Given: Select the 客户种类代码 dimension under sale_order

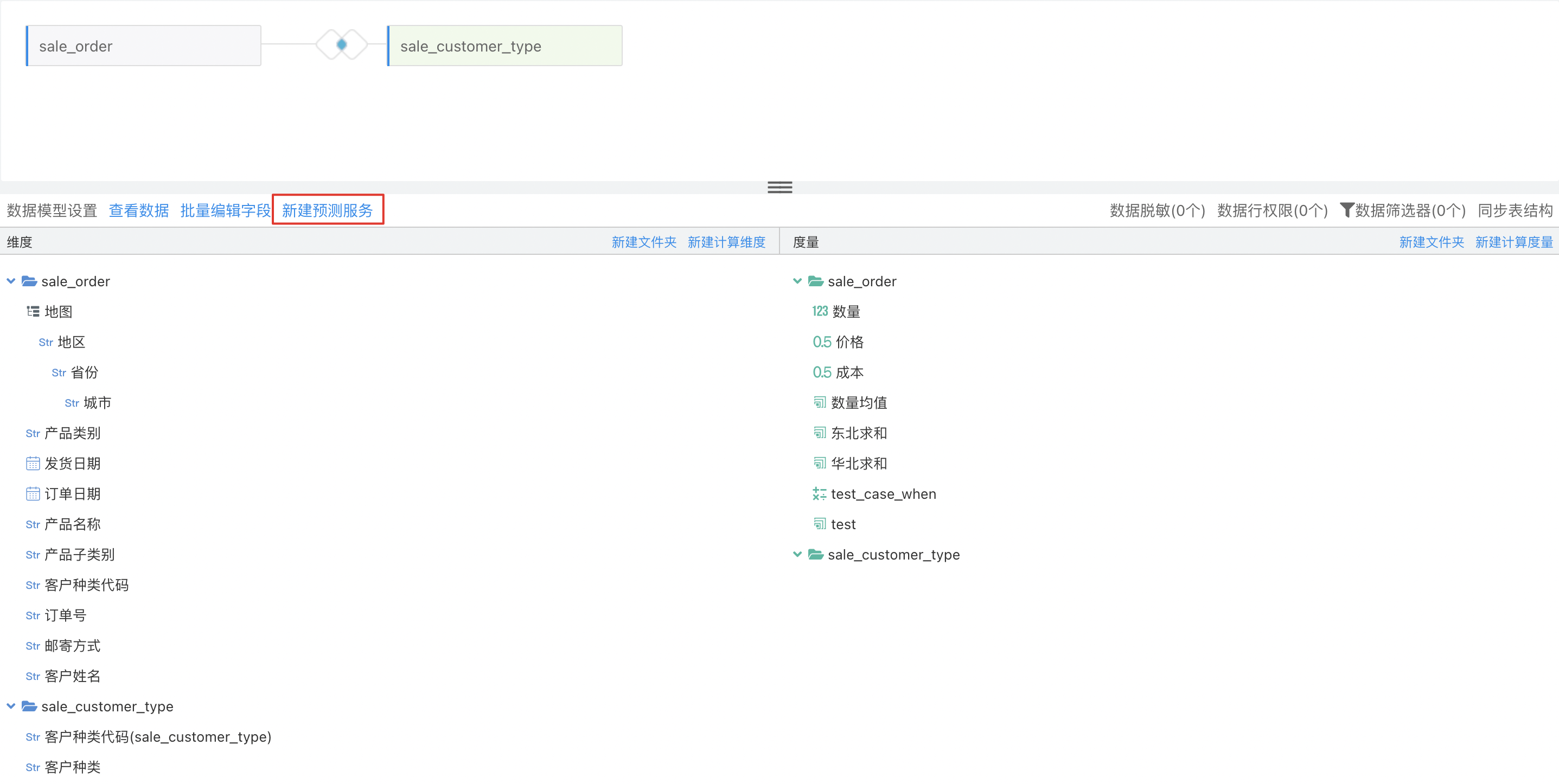Looking at the screenshot, I should pyautogui.click(x=86, y=585).
